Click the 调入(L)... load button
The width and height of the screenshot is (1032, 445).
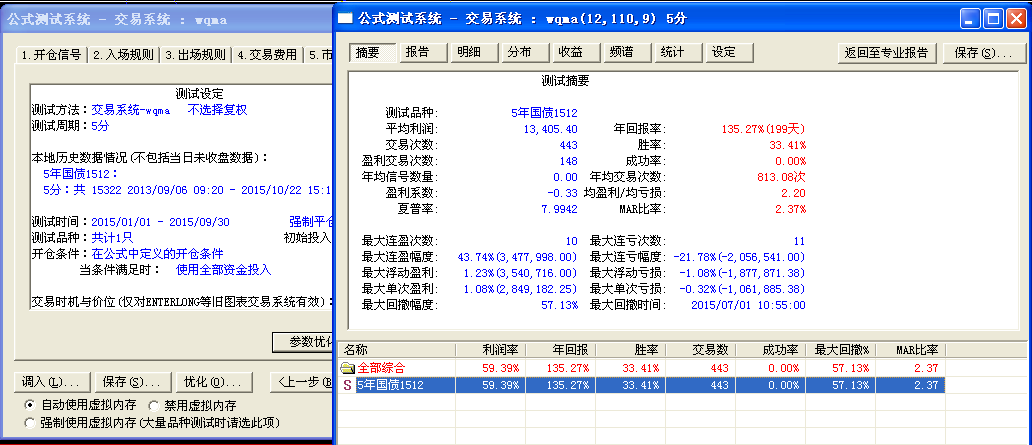[x=50, y=382]
